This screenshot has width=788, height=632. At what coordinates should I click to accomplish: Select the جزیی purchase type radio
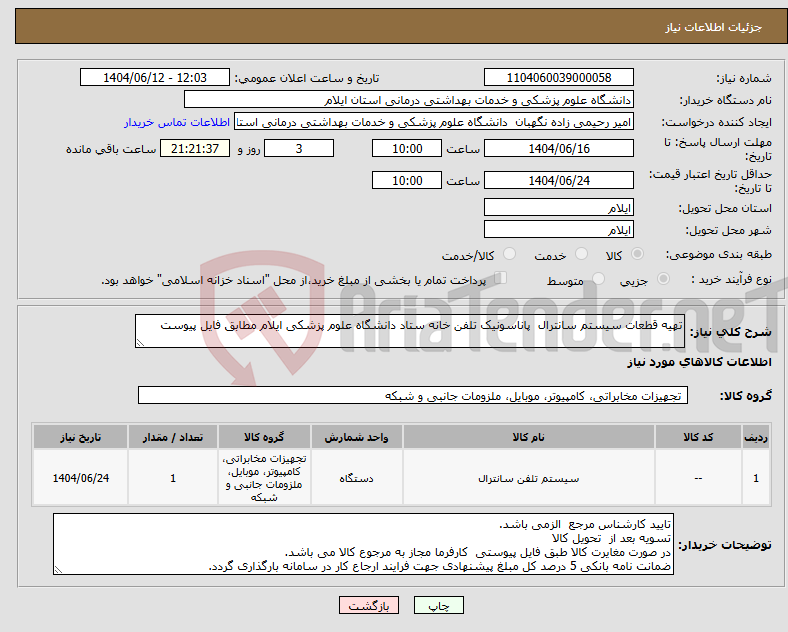click(663, 279)
